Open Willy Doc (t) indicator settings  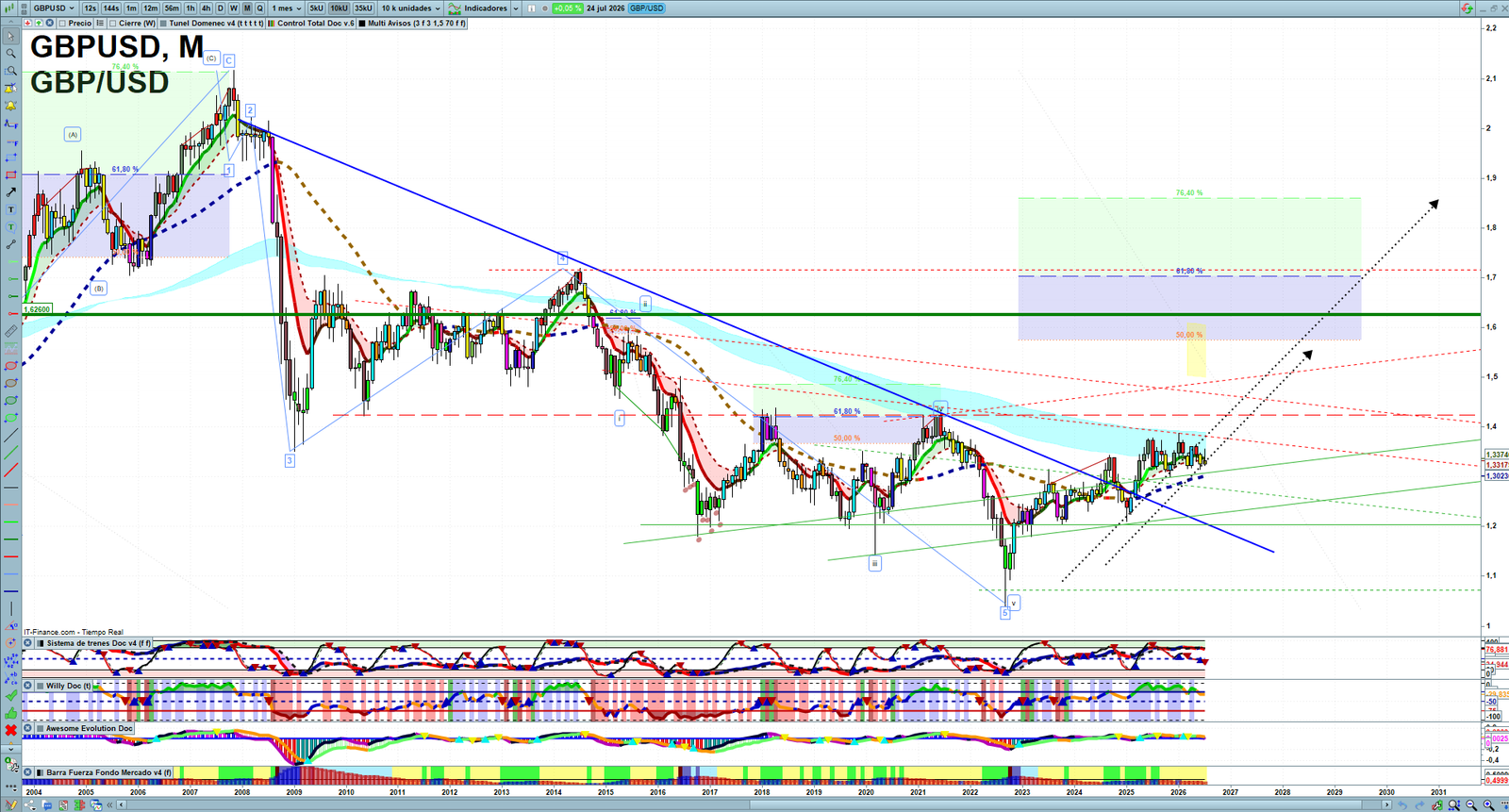[x=65, y=686]
